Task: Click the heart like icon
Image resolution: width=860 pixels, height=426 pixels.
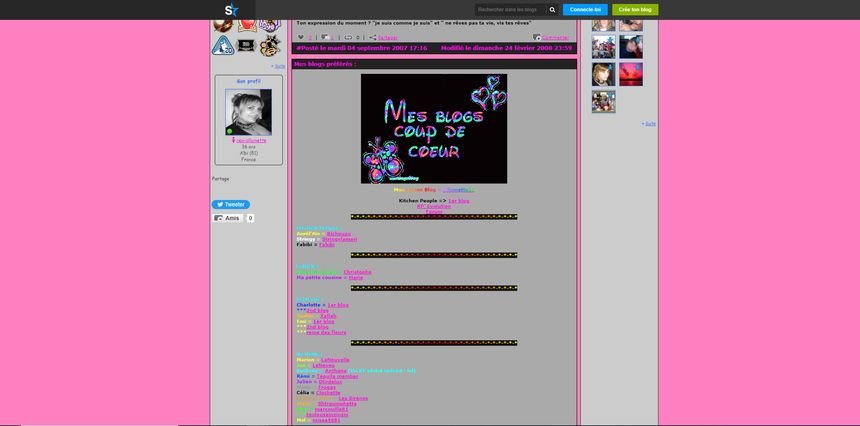Action: (301, 38)
